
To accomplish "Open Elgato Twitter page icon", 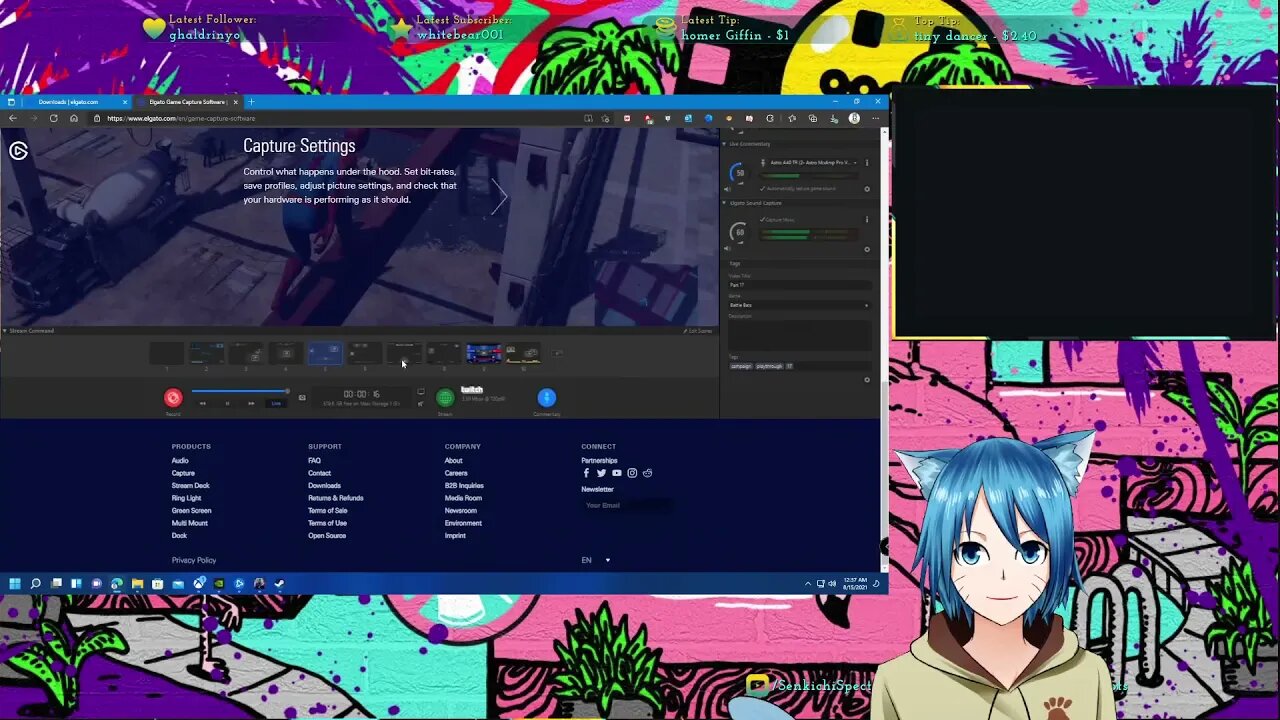I will coord(601,473).
